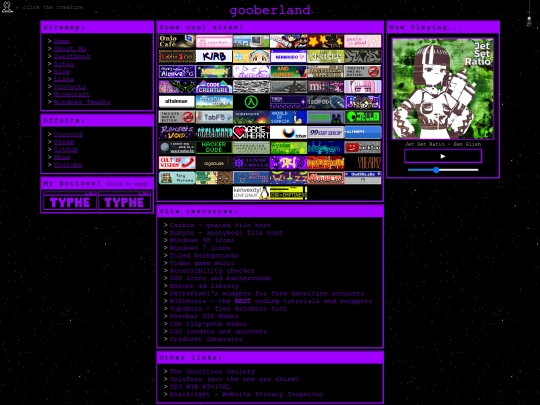Open the yellow star cat button

325,41
